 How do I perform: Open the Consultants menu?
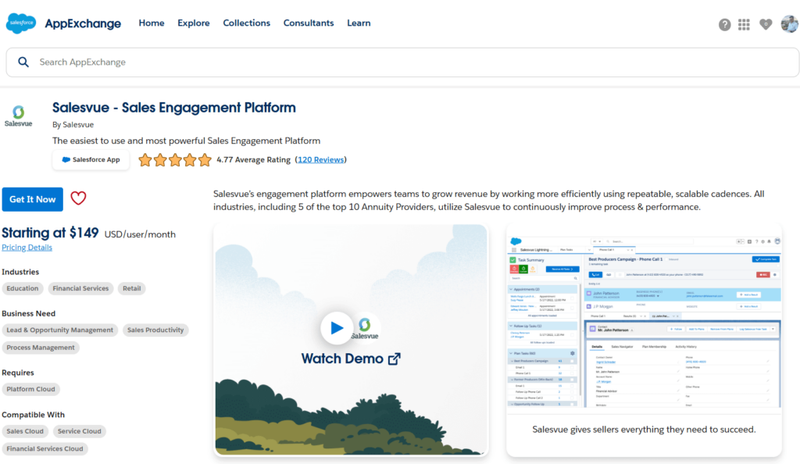(309, 23)
